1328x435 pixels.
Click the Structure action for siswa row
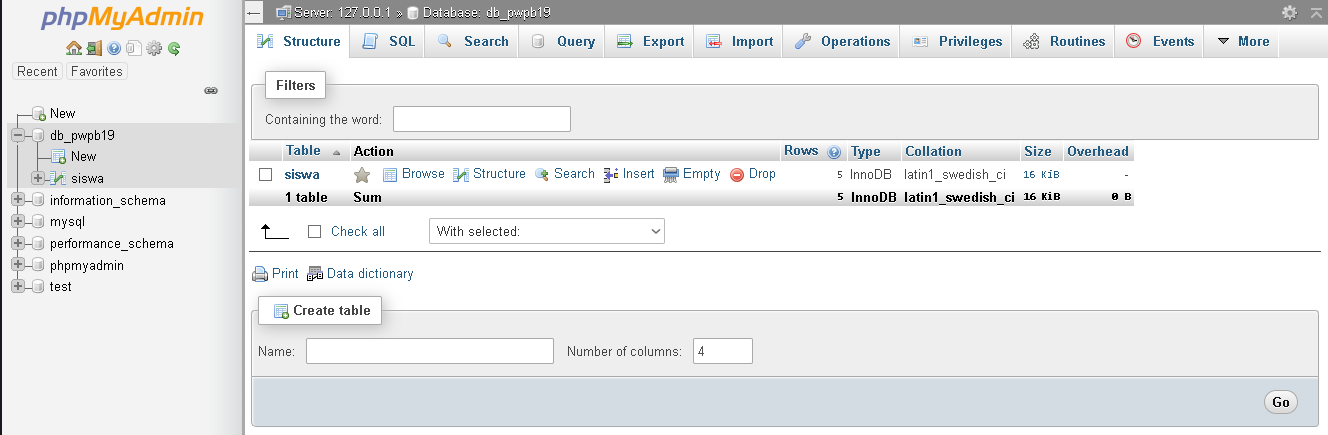coord(489,174)
